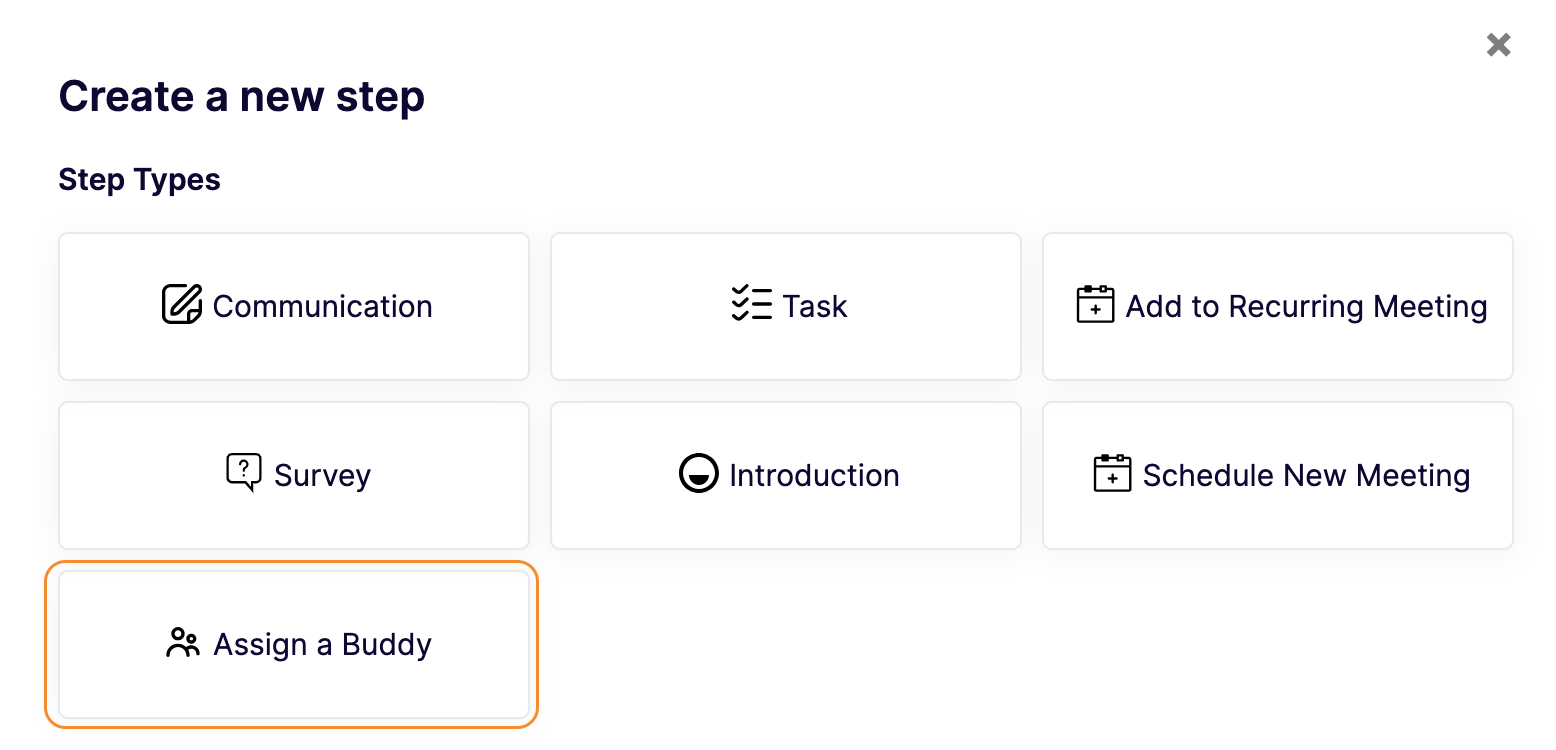1556x750 pixels.
Task: Click the Communication card label text
Action: (322, 306)
